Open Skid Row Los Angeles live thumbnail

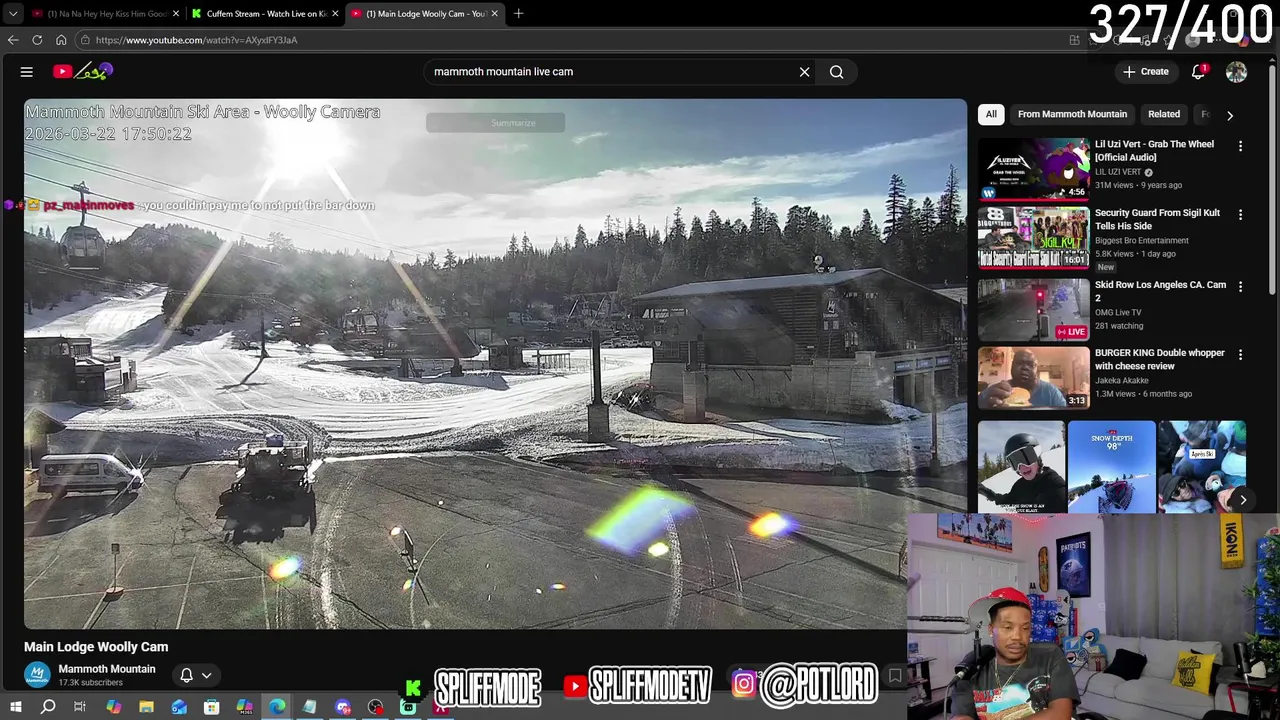pyautogui.click(x=1033, y=309)
